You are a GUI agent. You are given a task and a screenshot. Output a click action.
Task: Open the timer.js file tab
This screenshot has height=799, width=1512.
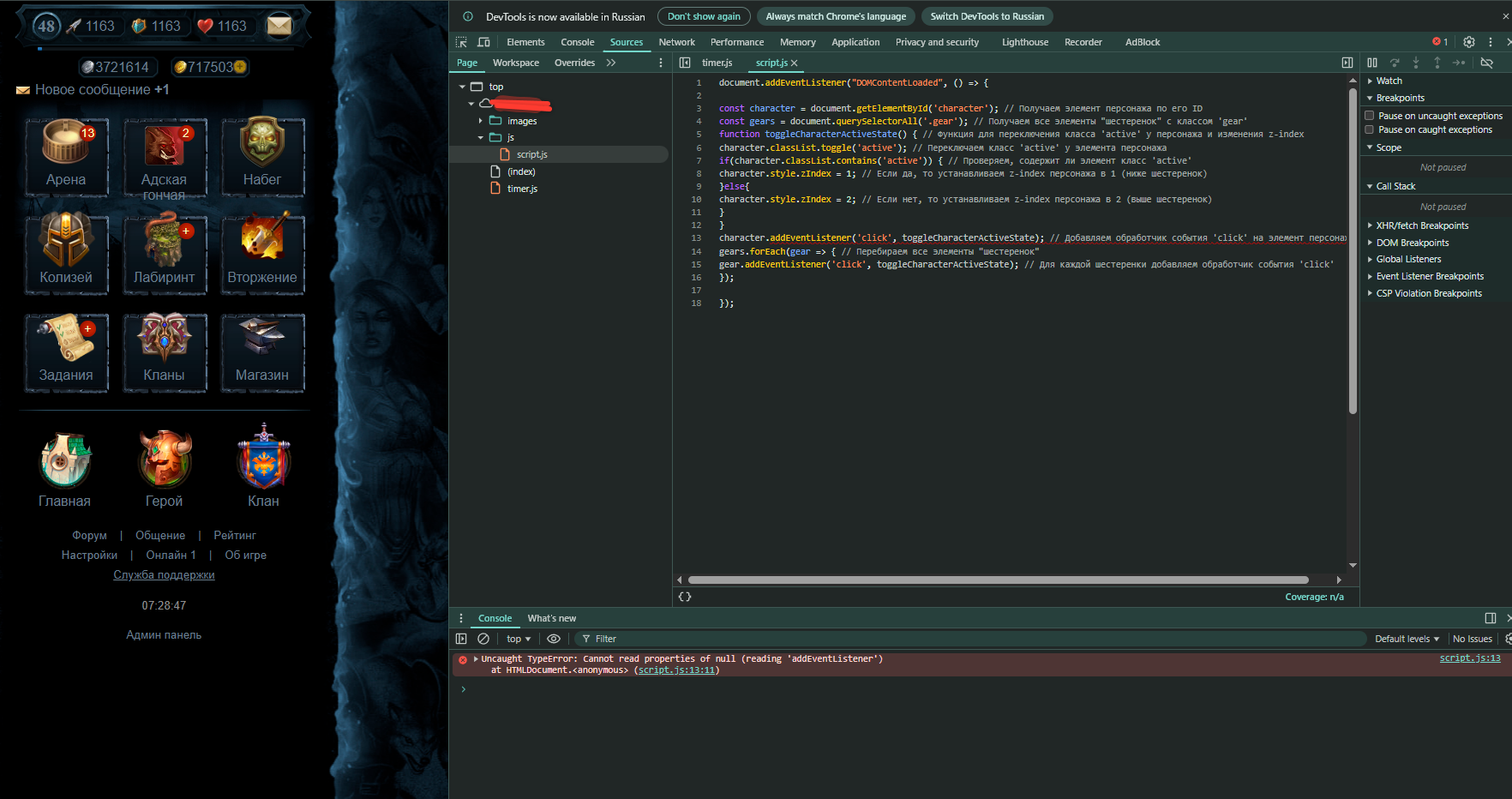[717, 63]
